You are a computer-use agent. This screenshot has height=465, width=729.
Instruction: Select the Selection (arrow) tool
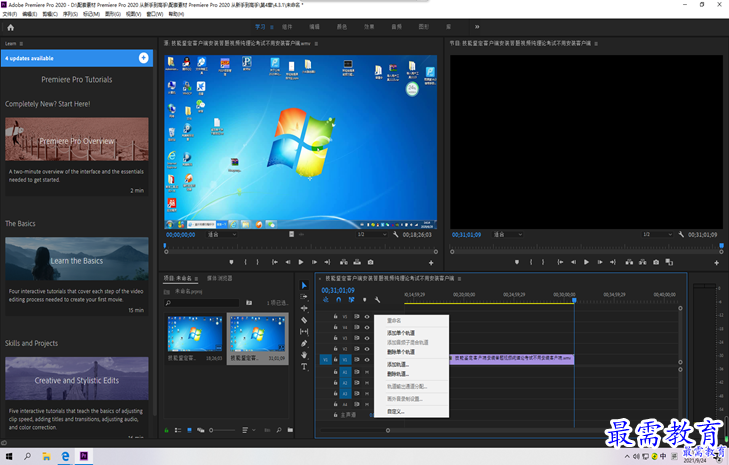[304, 285]
